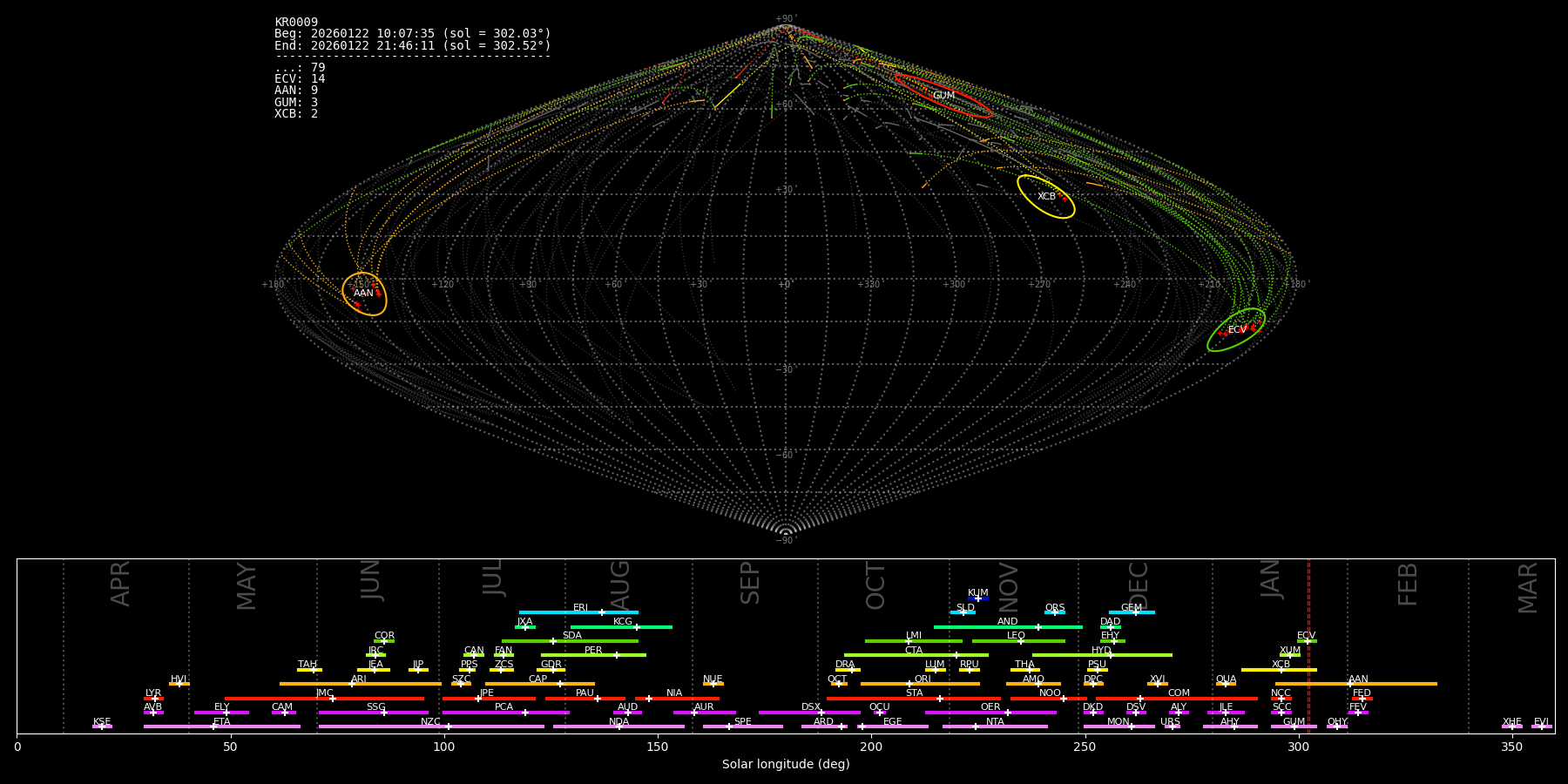Select the station code KR0009 text
Screen dimensions: 1568x784
296,23
